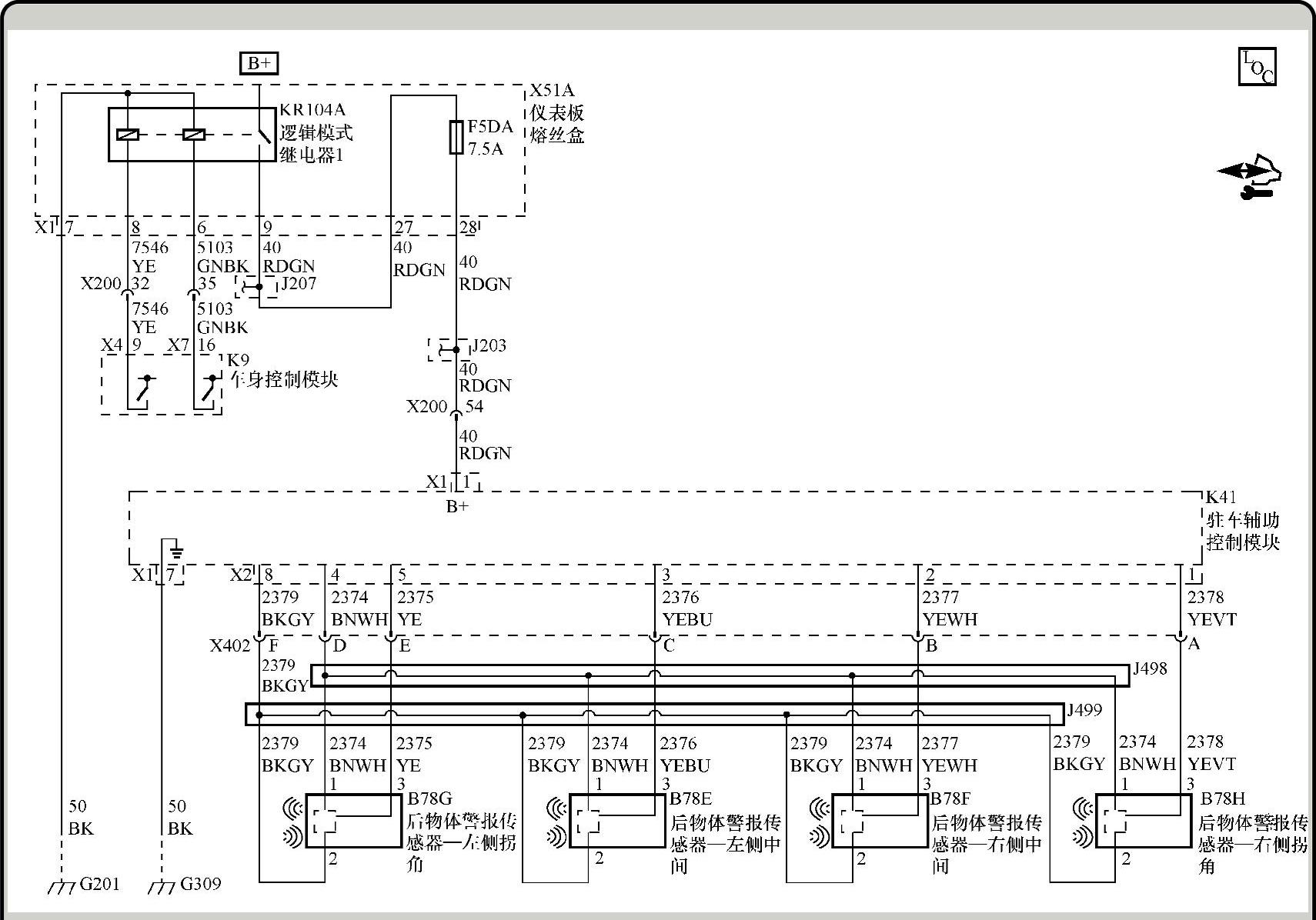Click the B+ power box at top

pos(259,63)
